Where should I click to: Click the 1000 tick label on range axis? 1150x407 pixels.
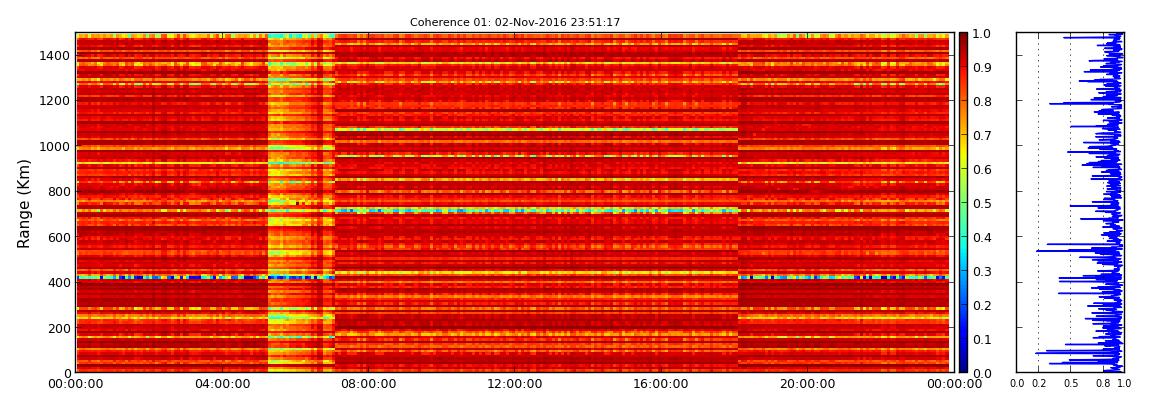point(56,146)
